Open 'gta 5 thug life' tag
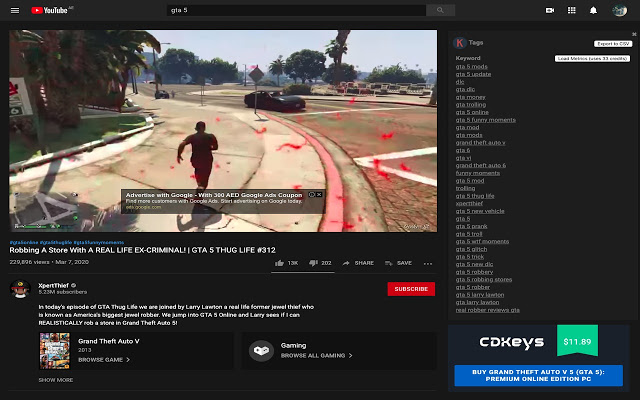 [x=475, y=196]
